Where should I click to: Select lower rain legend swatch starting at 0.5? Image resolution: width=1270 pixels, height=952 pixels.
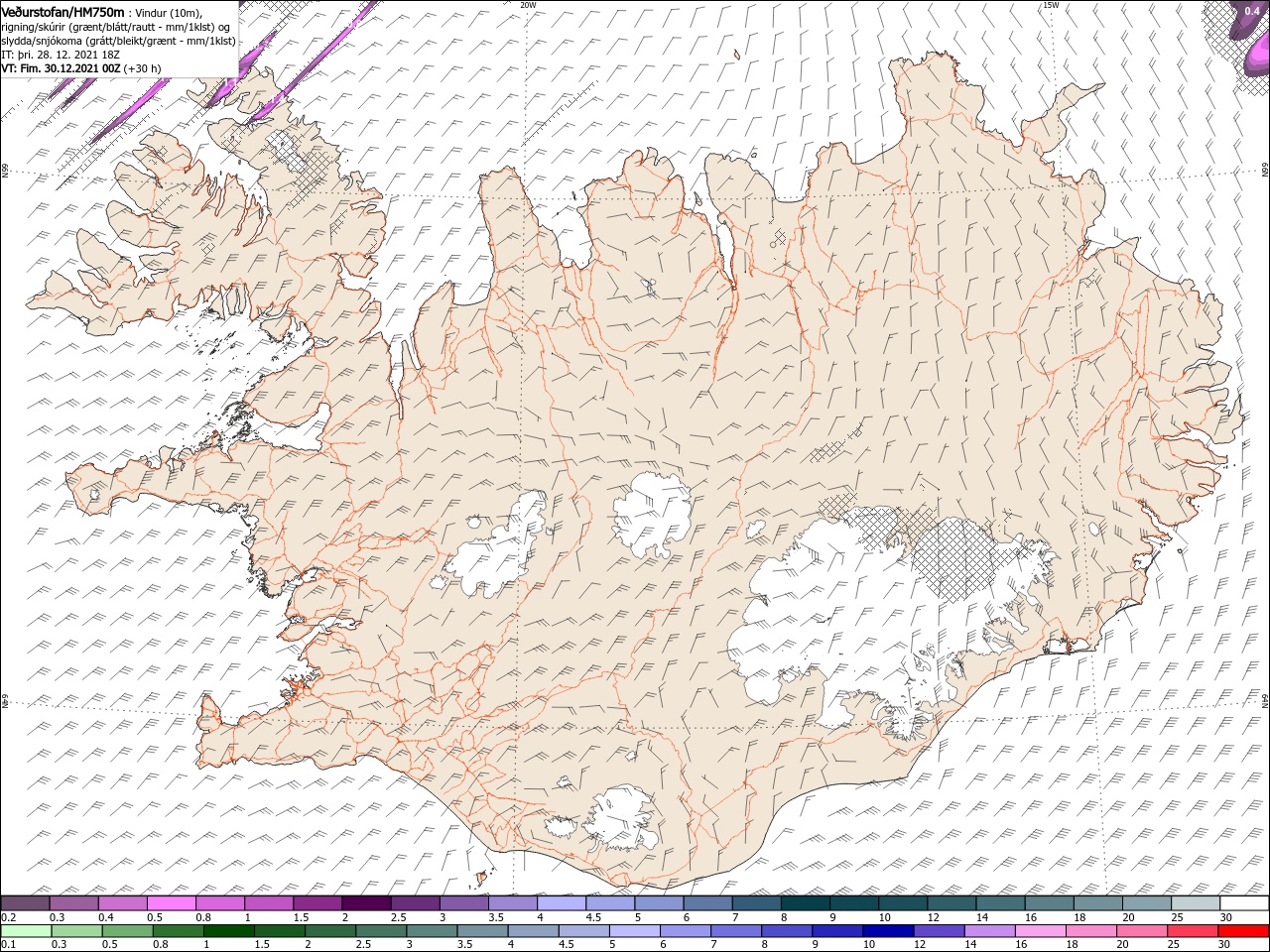tap(127, 931)
